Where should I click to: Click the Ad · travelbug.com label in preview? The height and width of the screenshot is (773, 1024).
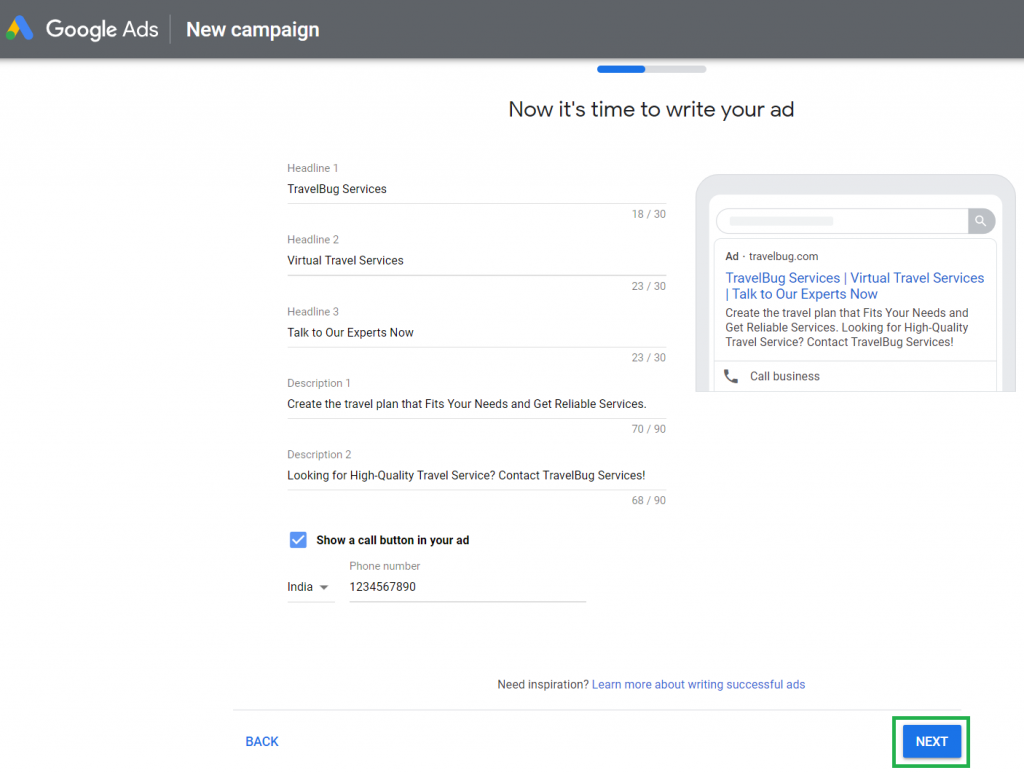tap(771, 257)
